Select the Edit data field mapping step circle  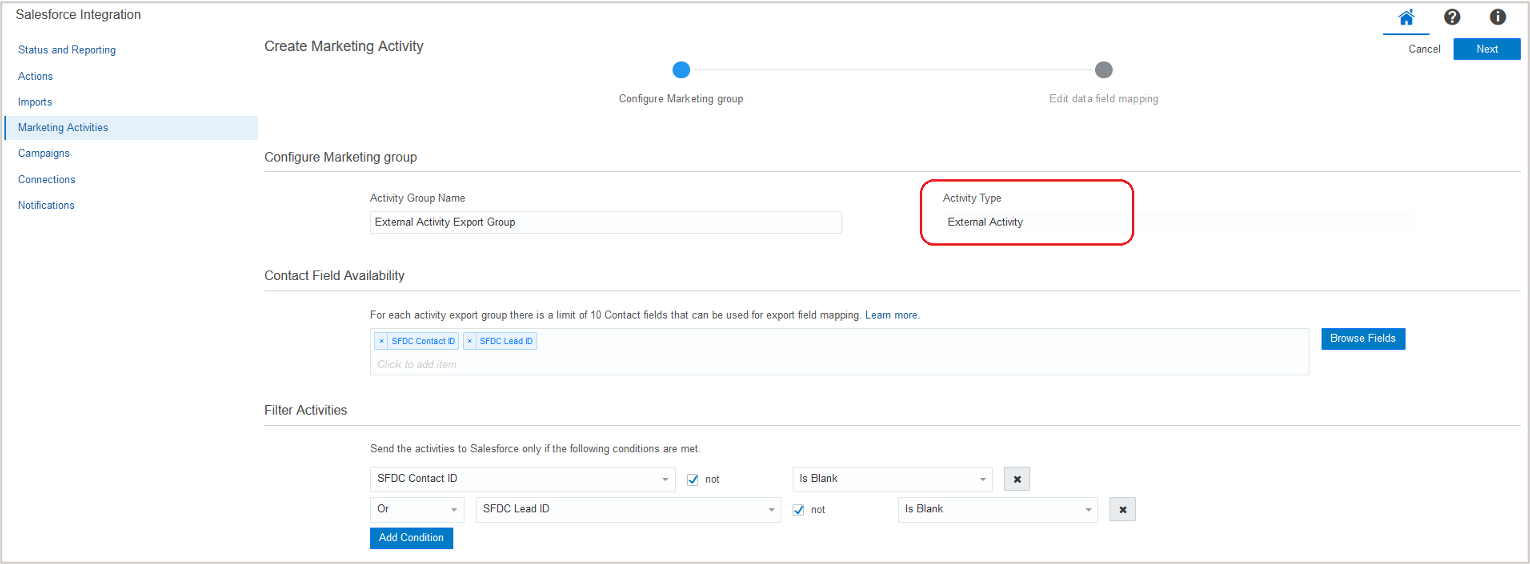pyautogui.click(x=1104, y=70)
